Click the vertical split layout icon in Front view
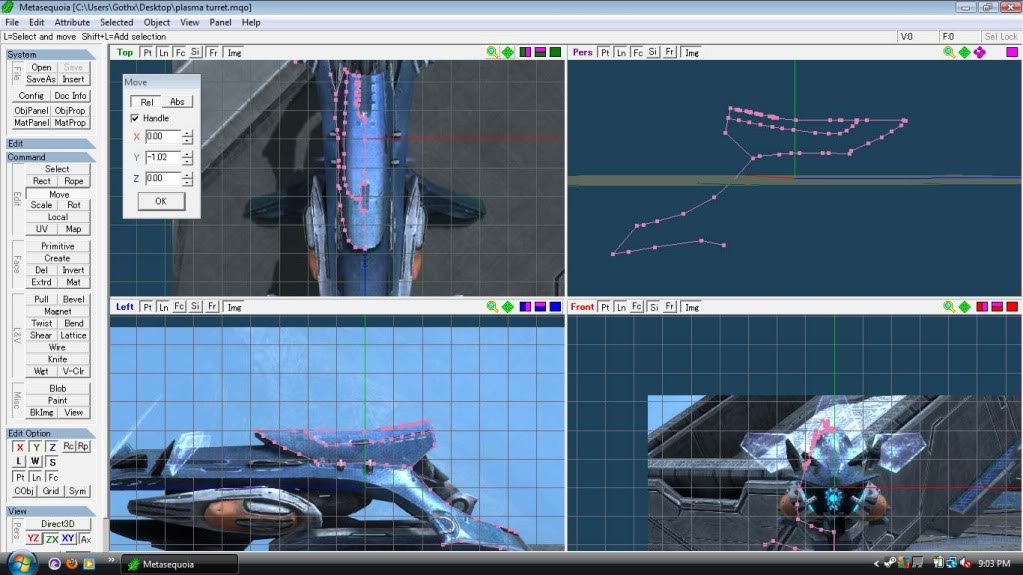Image resolution: width=1023 pixels, height=575 pixels. point(982,307)
